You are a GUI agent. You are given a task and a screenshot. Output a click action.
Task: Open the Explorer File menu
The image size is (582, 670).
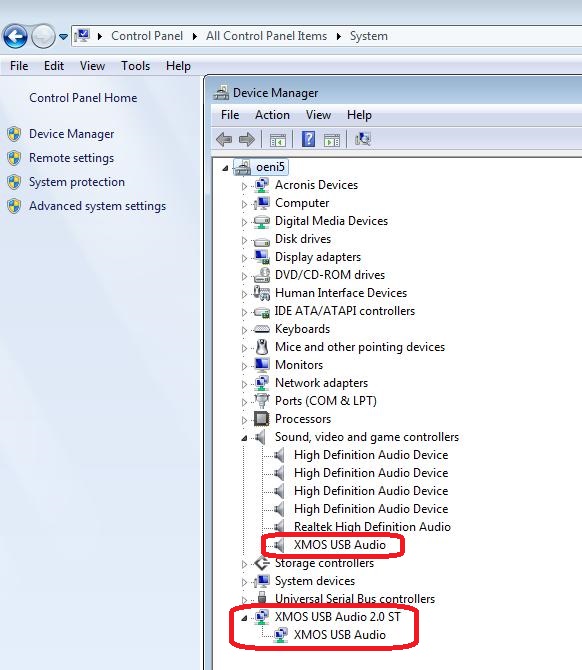coord(19,66)
